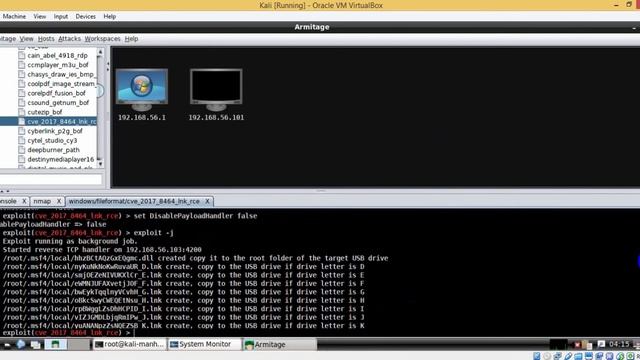The width and height of the screenshot is (640, 360).
Task: Switch to System Monitor taskbar window
Action: coord(205,344)
